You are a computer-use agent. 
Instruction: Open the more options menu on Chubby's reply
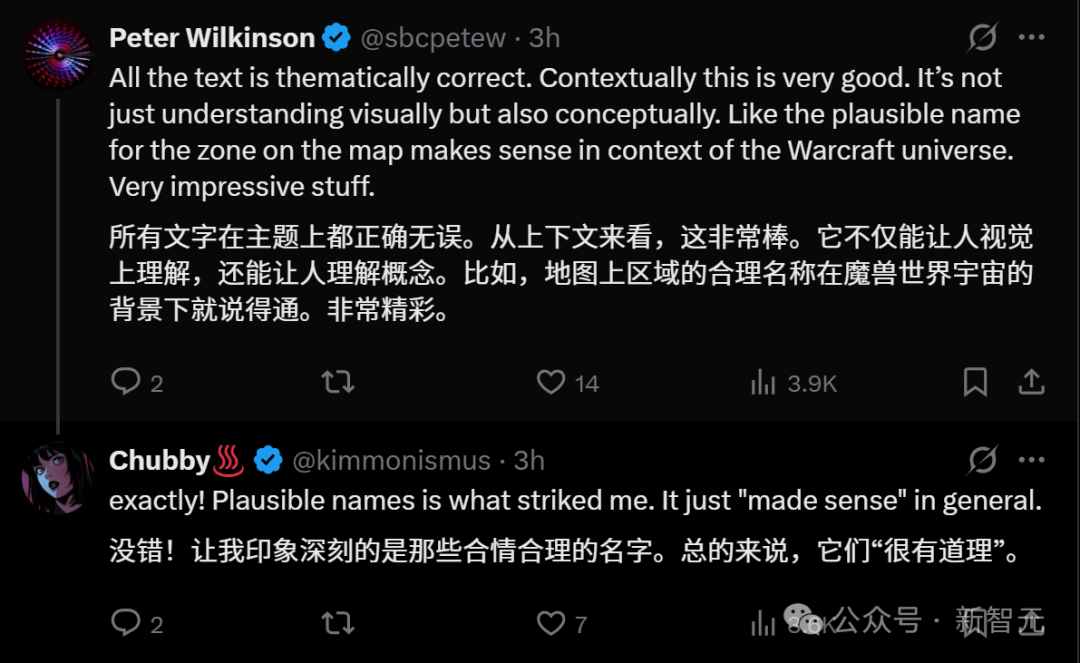(1030, 459)
